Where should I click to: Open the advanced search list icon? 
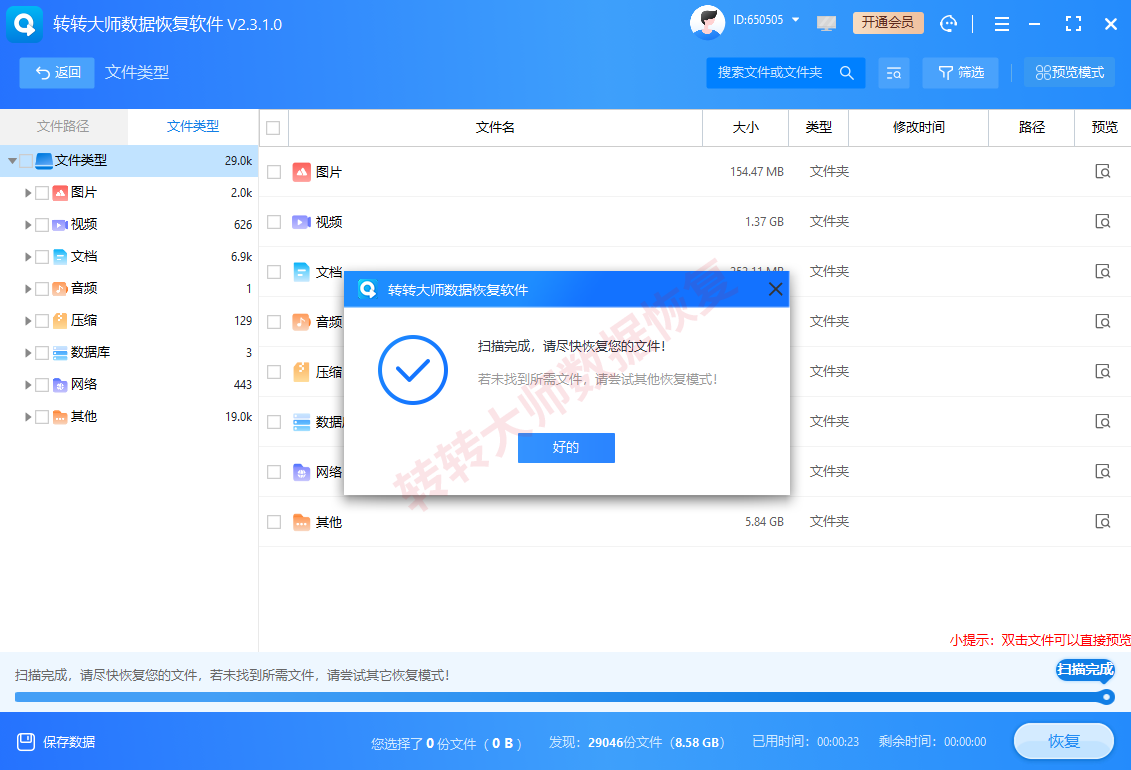coord(894,73)
